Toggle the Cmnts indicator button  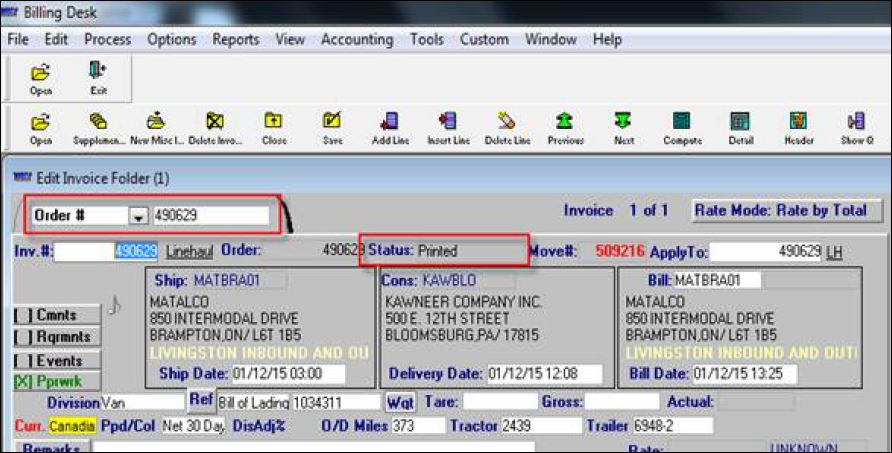pyautogui.click(x=57, y=315)
